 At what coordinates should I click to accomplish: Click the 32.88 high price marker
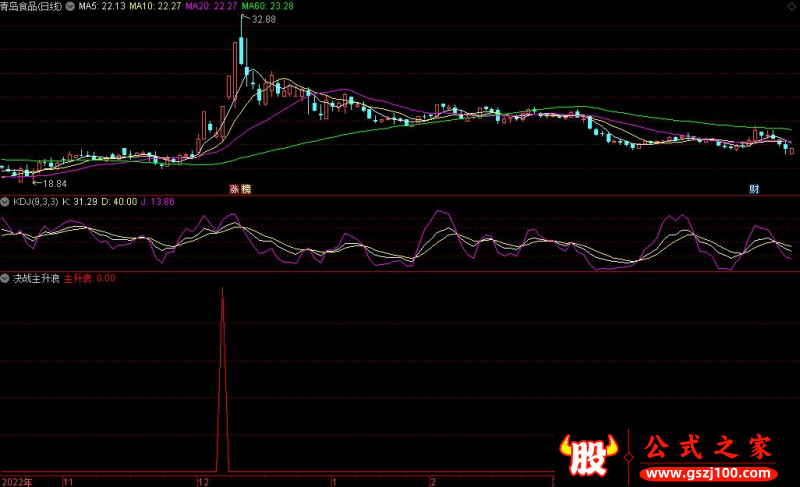(x=264, y=20)
